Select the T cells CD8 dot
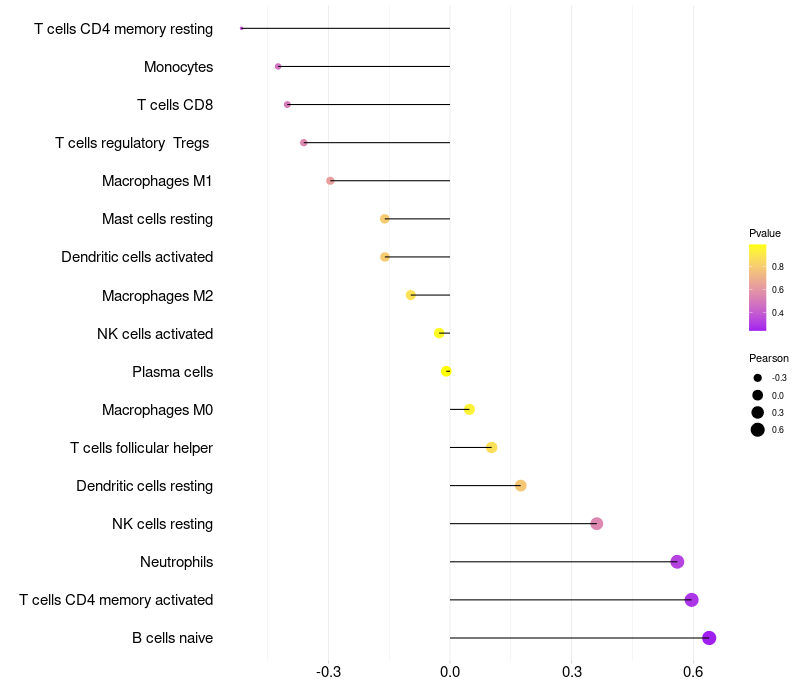 287,105
